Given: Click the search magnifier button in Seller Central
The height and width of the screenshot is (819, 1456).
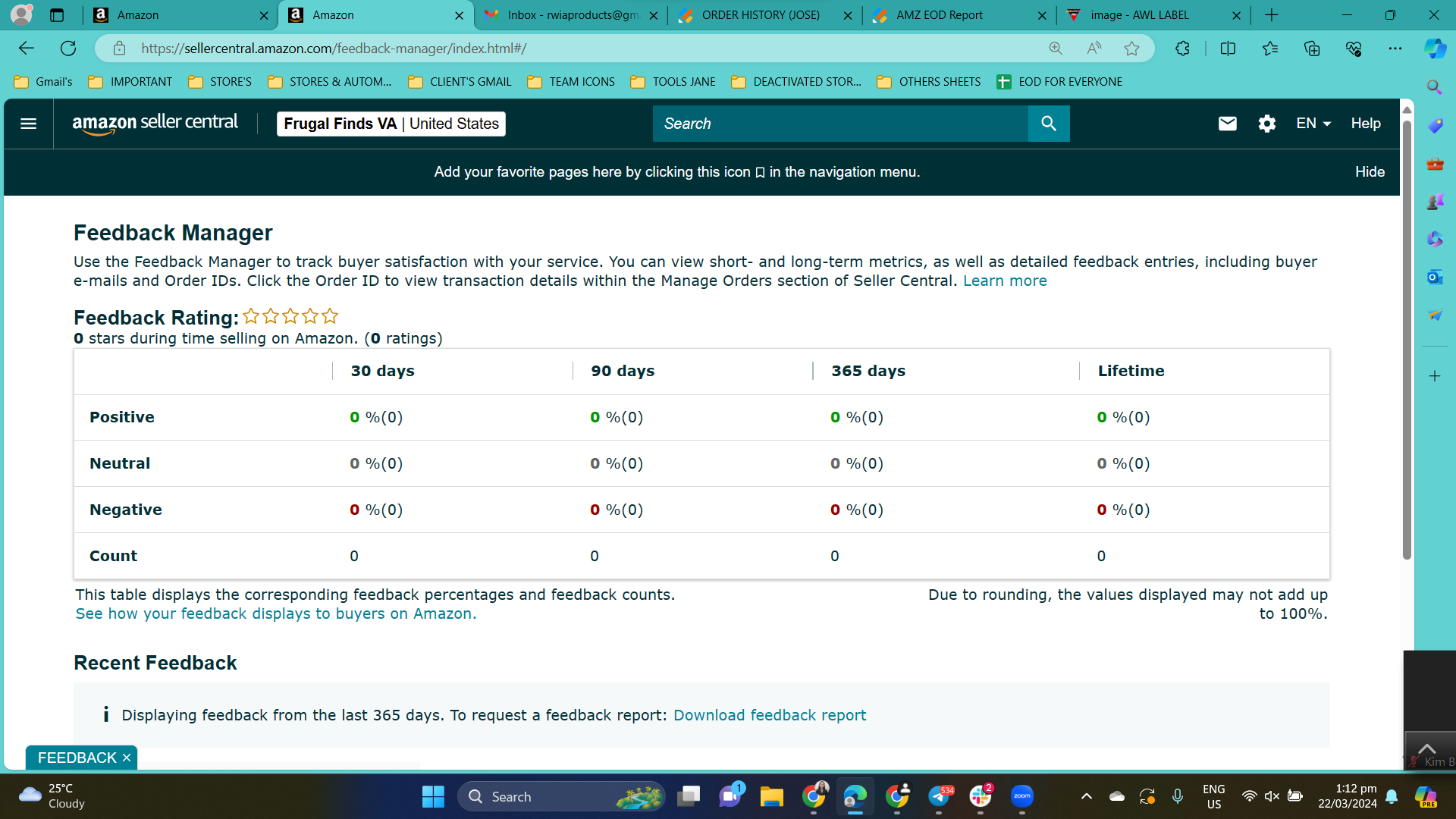Looking at the screenshot, I should coord(1049,124).
